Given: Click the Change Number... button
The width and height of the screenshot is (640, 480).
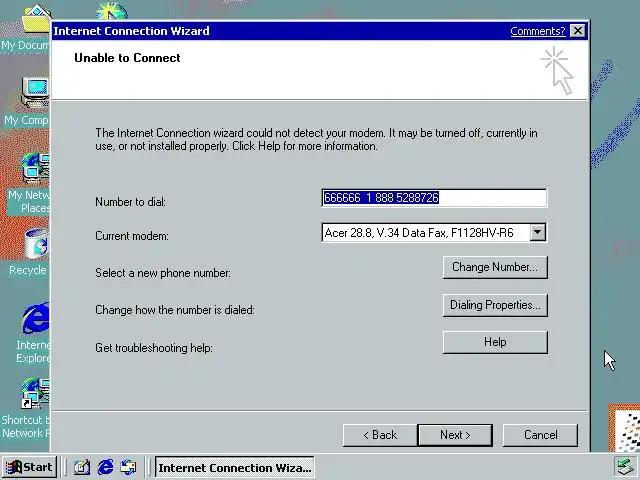Looking at the screenshot, I should coord(495,267).
